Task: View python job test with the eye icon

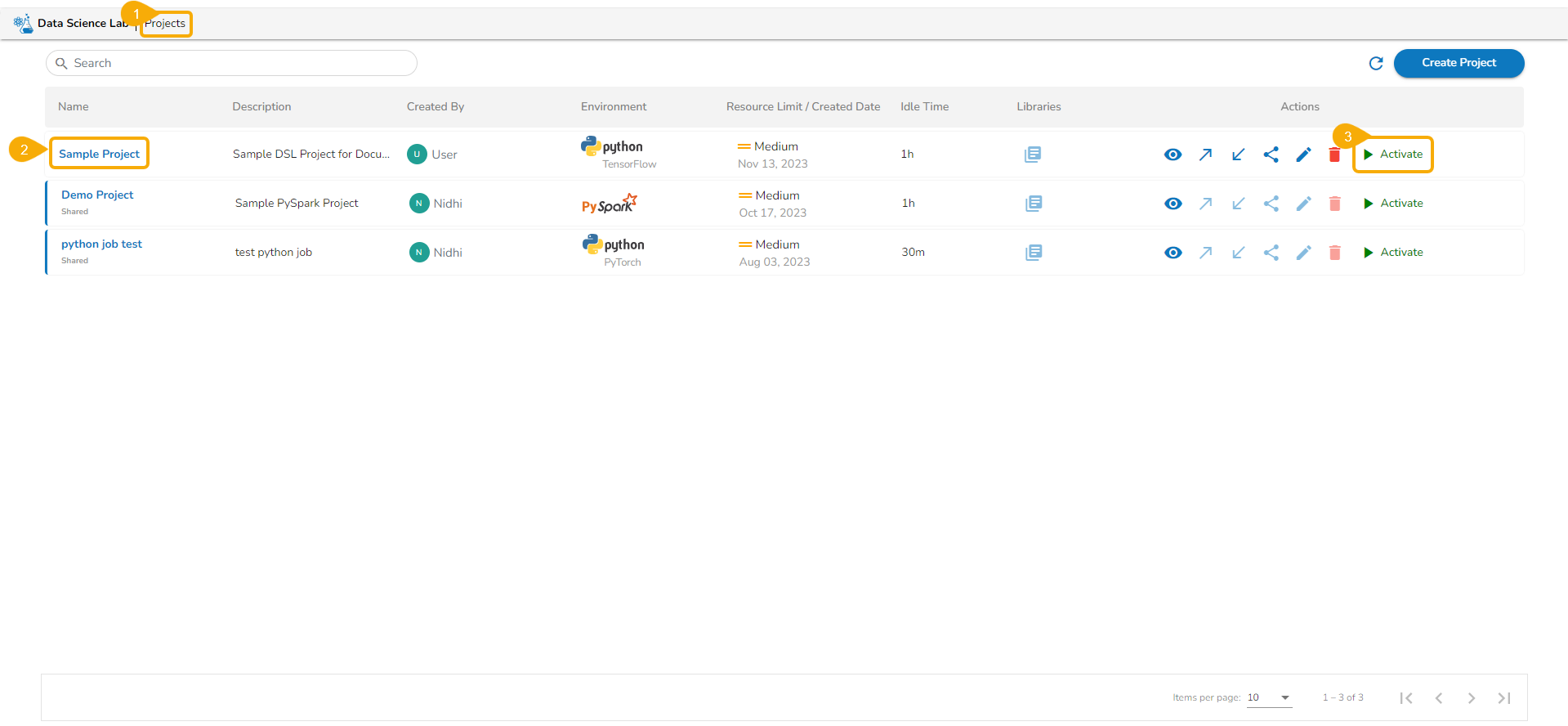Action: click(x=1173, y=253)
